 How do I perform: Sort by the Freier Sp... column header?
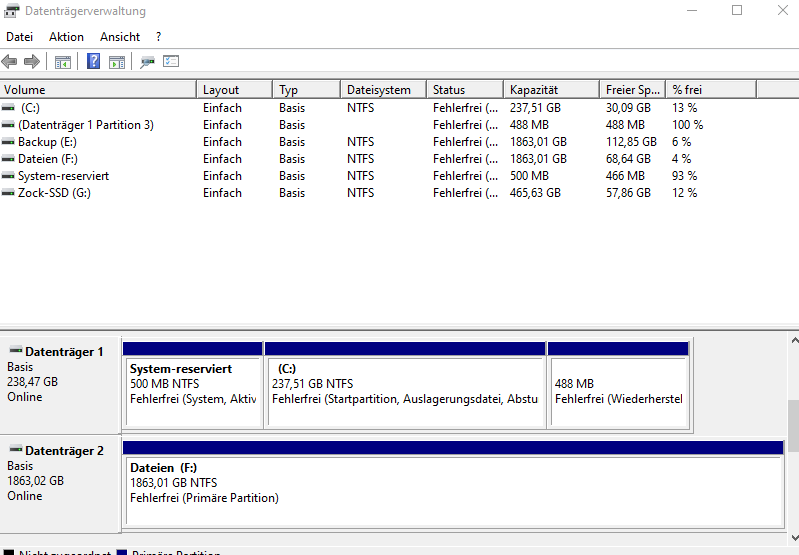coord(633,90)
